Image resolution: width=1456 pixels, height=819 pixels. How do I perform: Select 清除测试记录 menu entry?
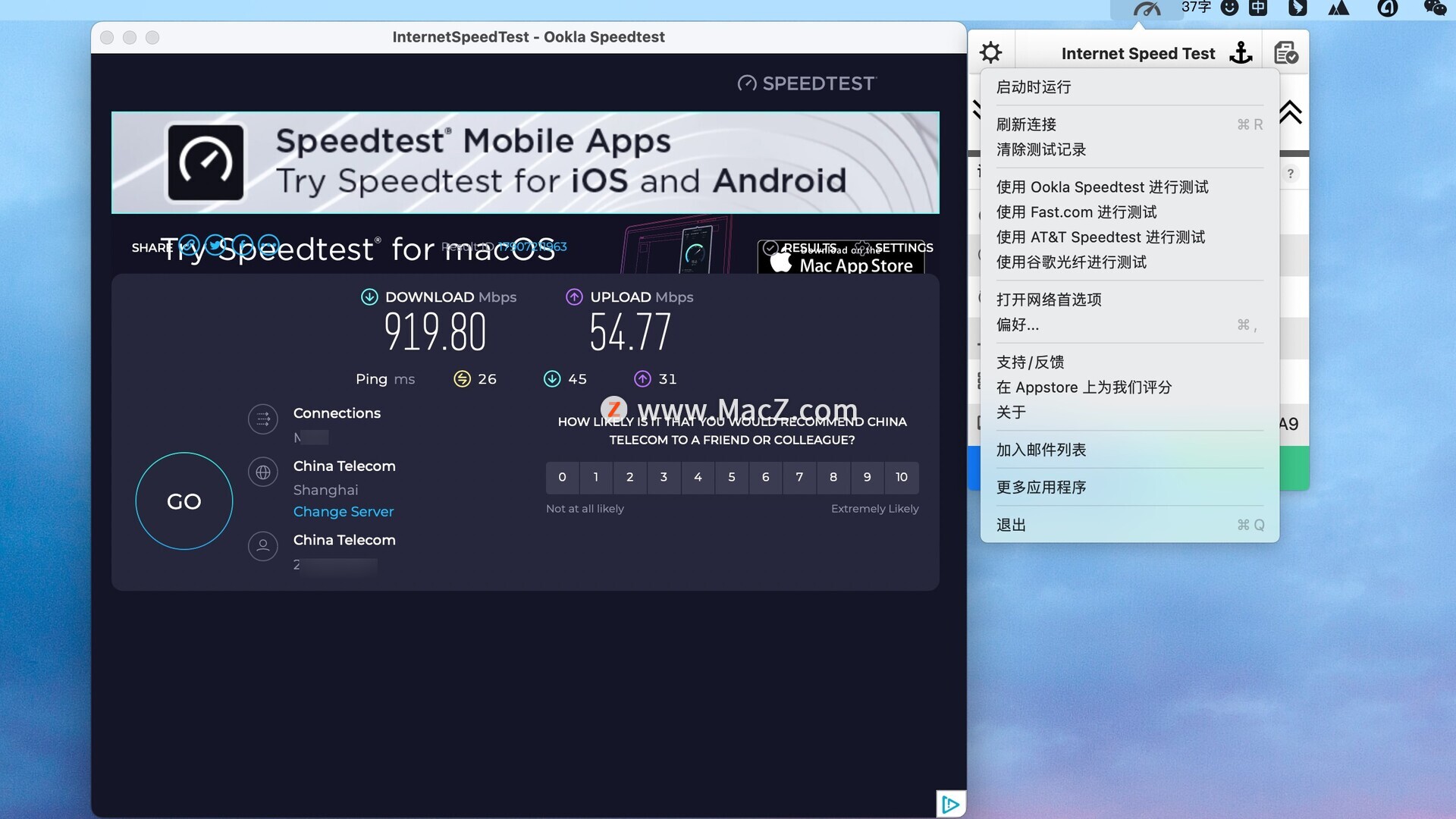pyautogui.click(x=1129, y=149)
